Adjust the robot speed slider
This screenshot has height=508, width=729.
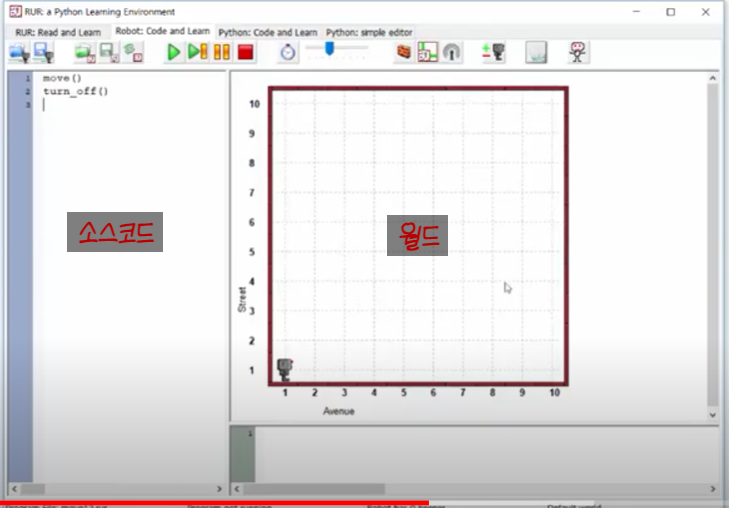point(329,47)
